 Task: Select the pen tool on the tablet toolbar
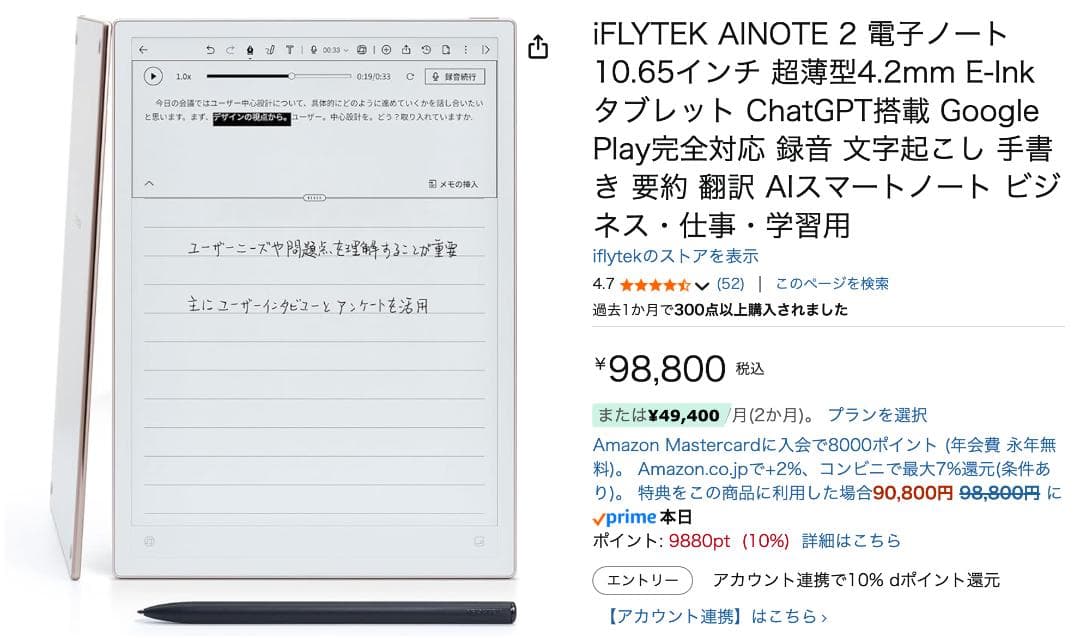(250, 49)
